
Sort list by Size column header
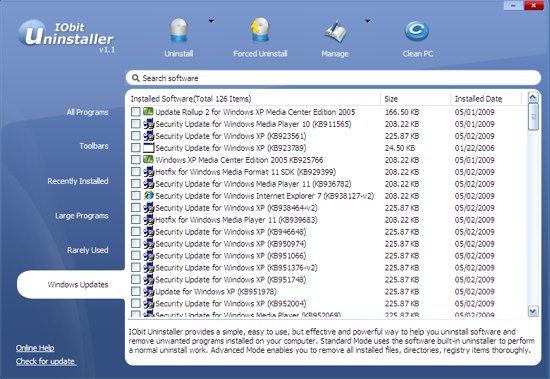point(416,99)
